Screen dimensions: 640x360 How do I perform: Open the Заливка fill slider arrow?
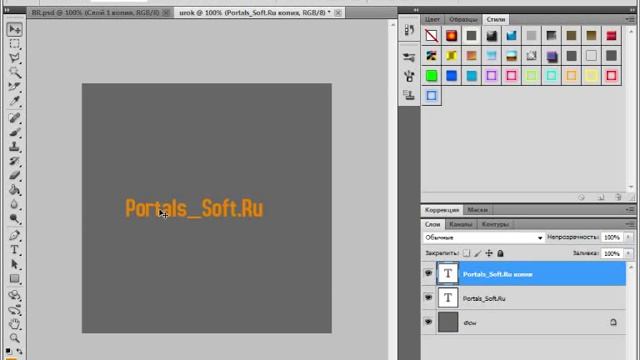point(629,253)
